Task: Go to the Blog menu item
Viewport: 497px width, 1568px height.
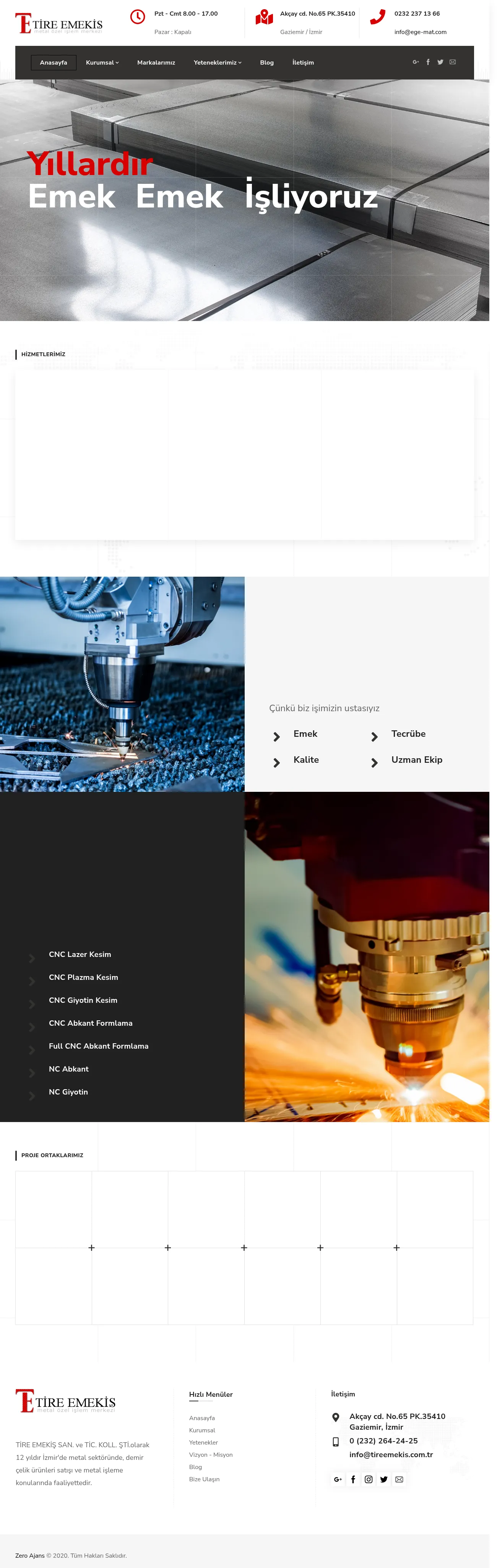Action: 267,63
